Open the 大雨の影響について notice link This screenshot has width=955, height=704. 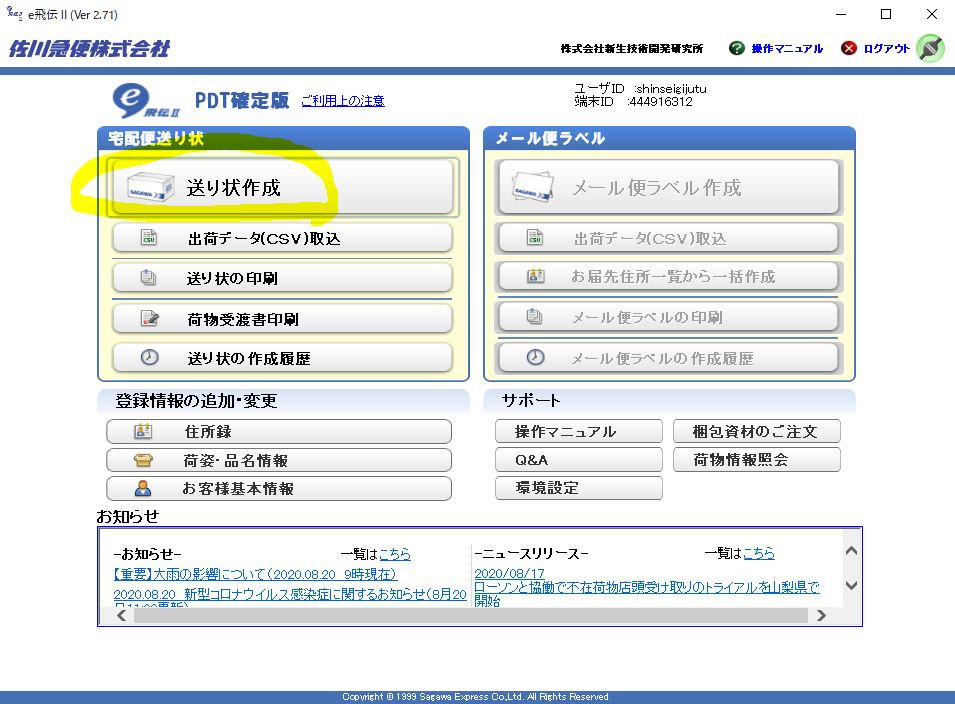255,574
